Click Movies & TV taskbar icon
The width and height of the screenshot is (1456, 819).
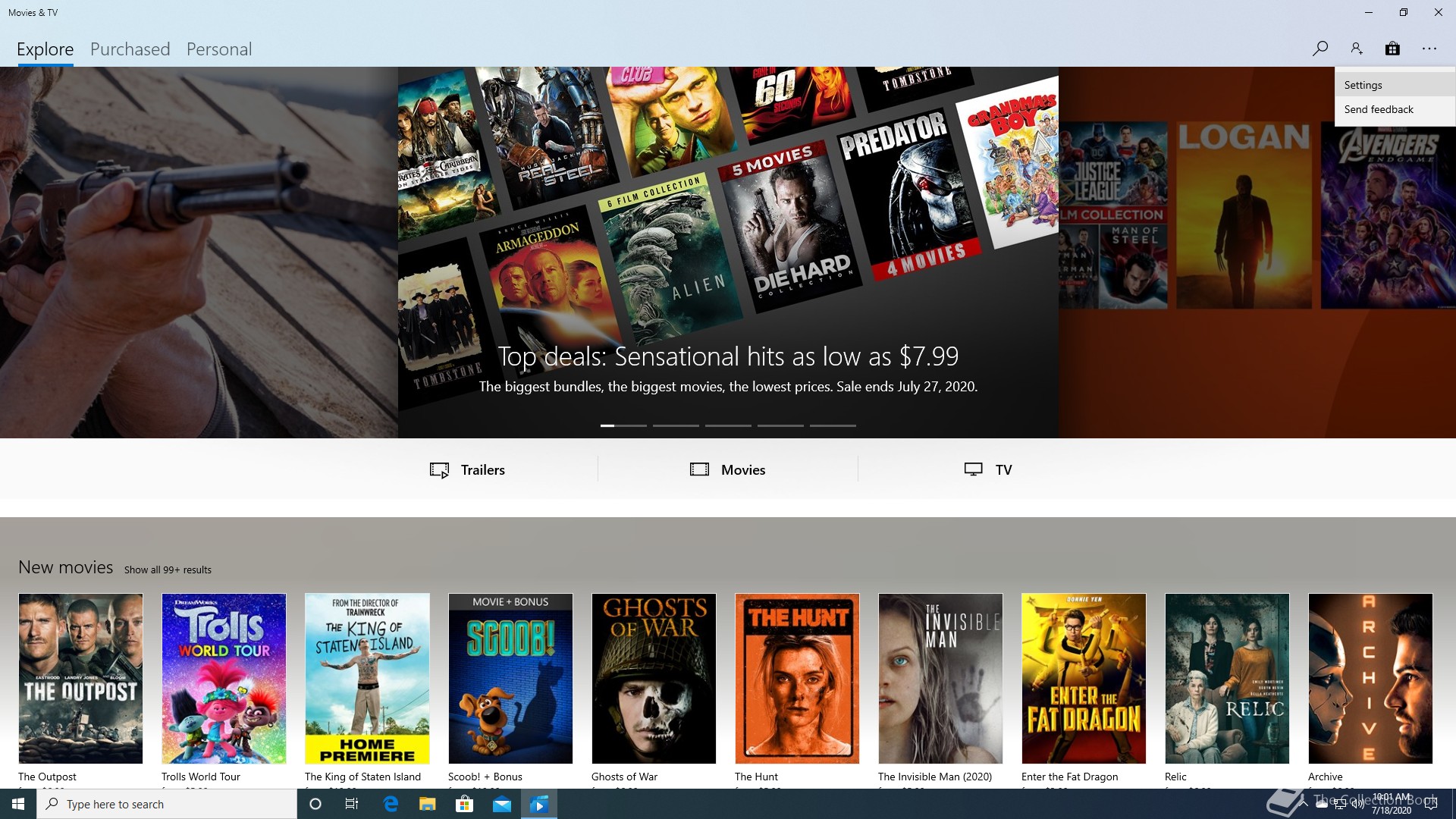(539, 804)
